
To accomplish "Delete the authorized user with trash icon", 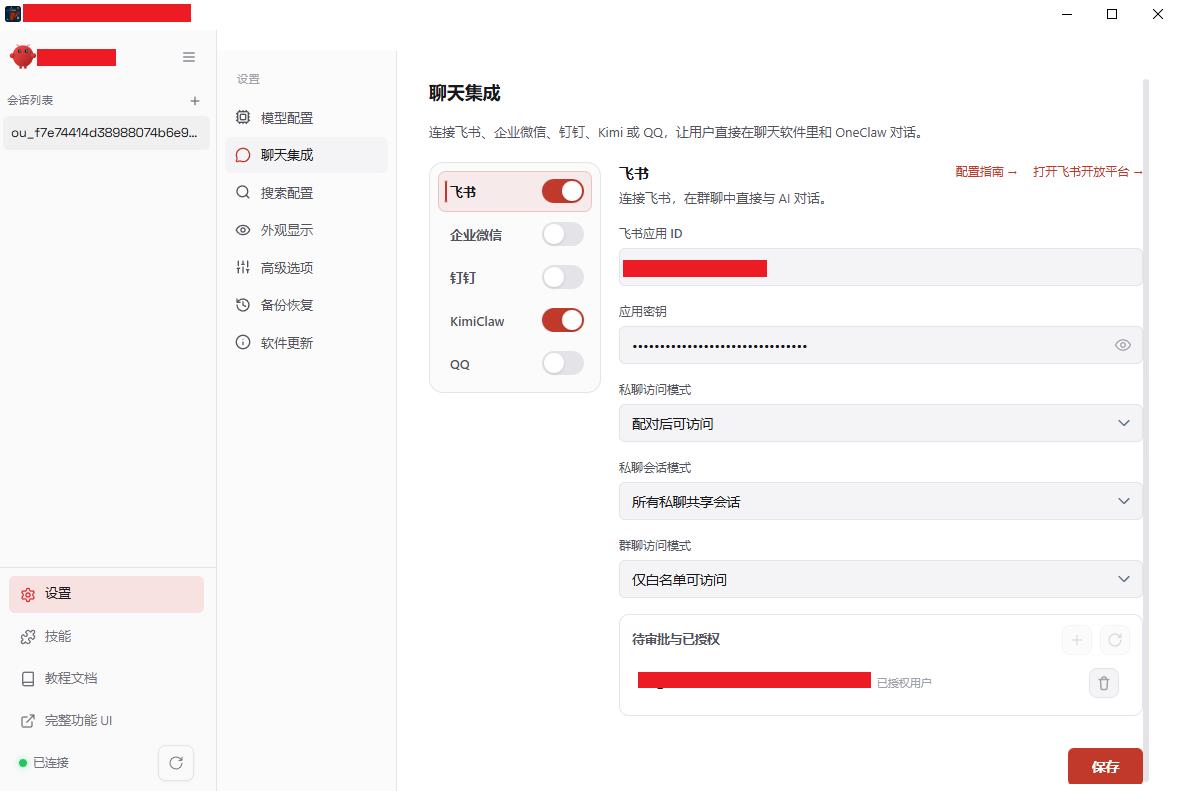I will pyautogui.click(x=1103, y=683).
